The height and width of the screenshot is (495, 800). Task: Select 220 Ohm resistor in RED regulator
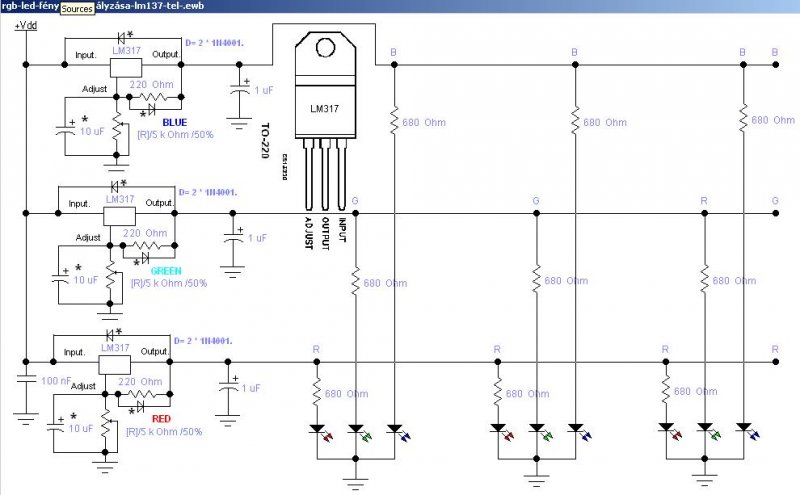coord(144,394)
